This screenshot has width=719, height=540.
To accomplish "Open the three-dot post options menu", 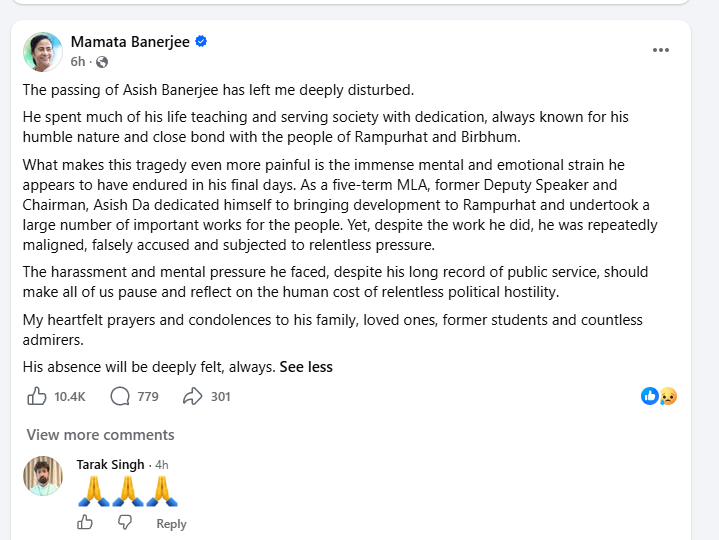I will pos(661,50).
